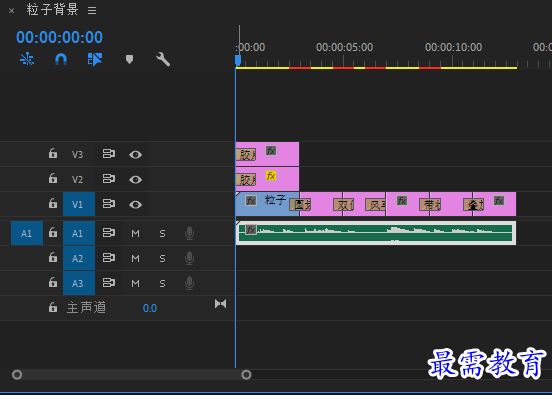The image size is (552, 395).
Task: Select the 粒子背景 sequence tab
Action: [52, 10]
